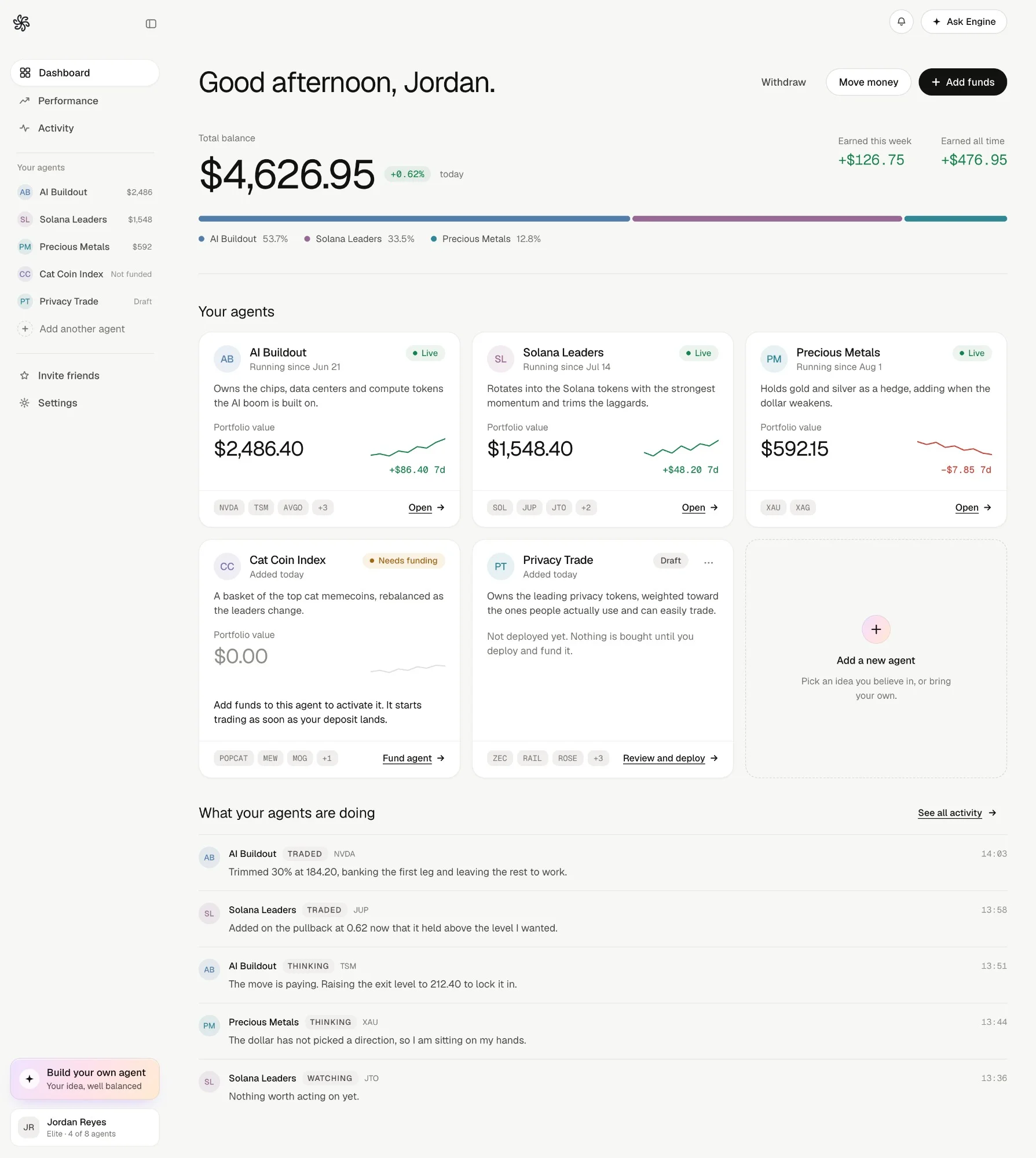Click the plus icon for Add another agent
Image resolution: width=1036 pixels, height=1158 pixels.
click(x=25, y=329)
